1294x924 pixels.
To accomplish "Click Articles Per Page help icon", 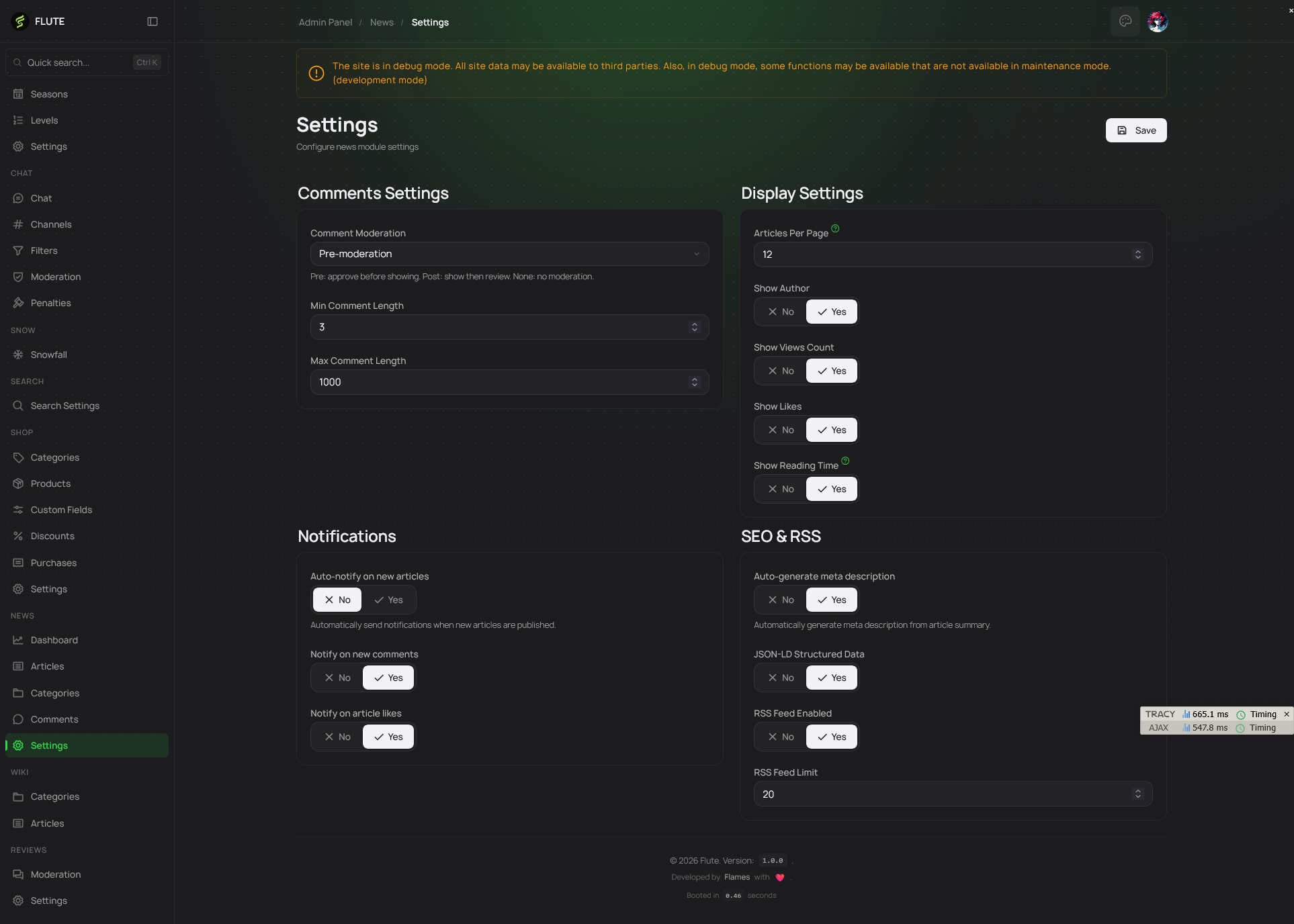I will 835,229.
